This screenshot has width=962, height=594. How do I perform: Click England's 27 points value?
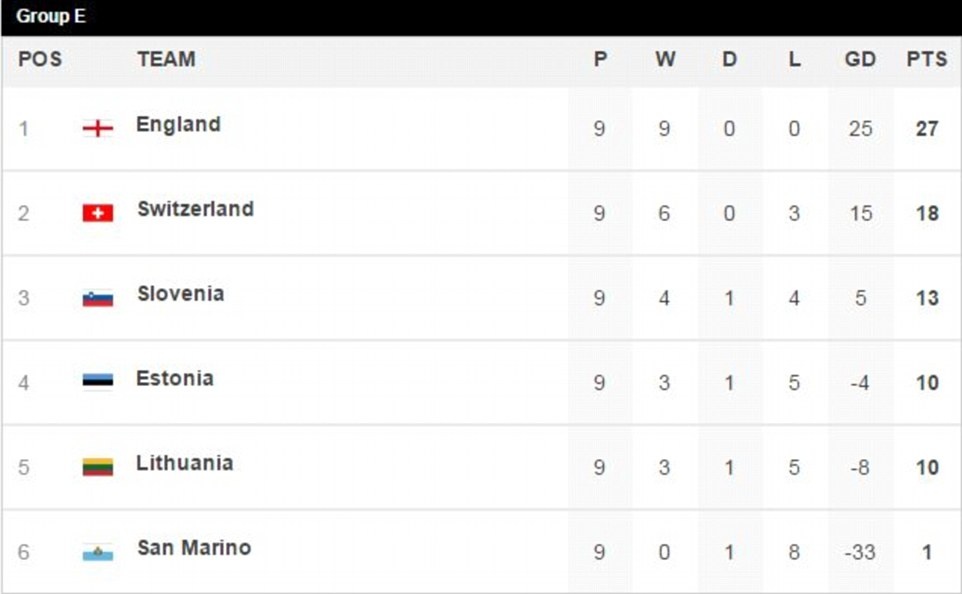tap(927, 129)
